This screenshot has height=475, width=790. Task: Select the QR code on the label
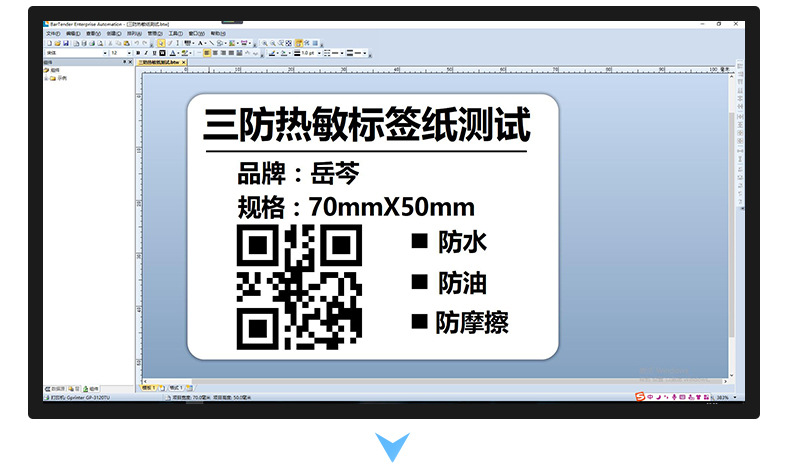299,287
